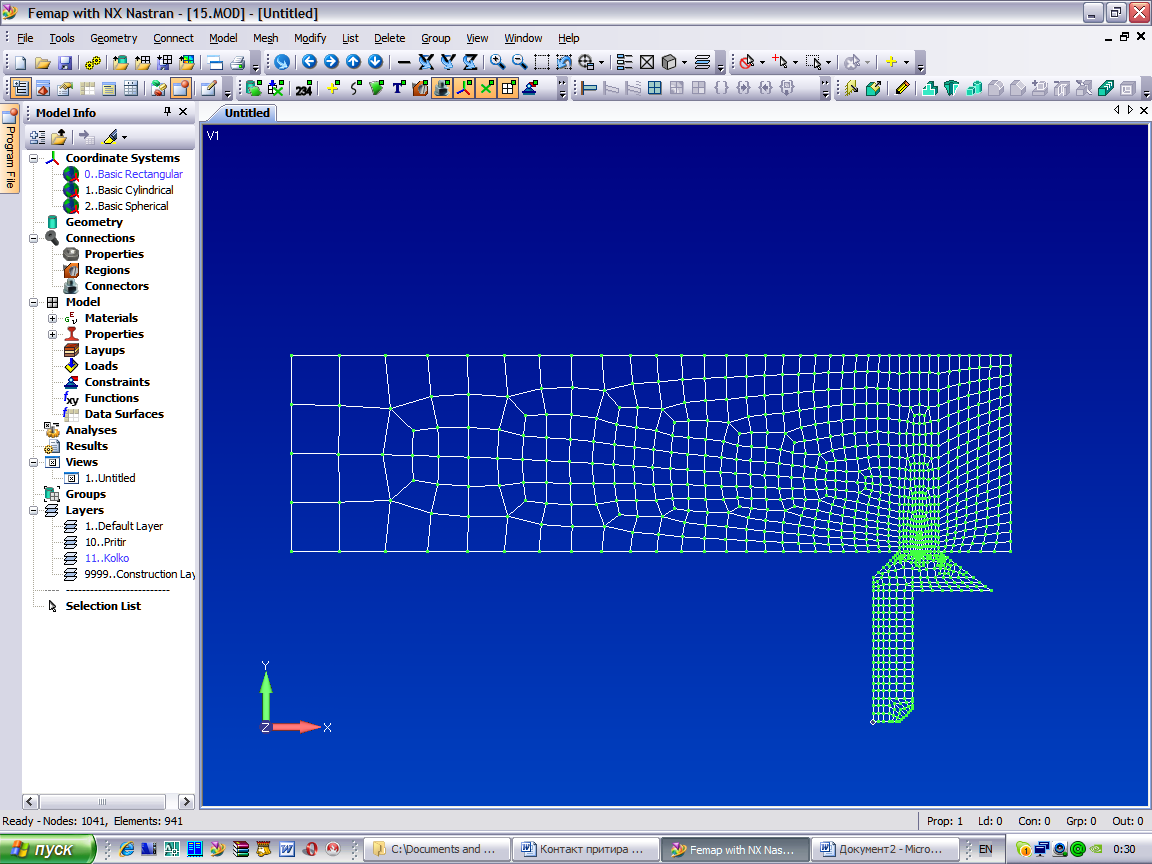Click the View Style cube icon
Screen dimensions: 1152x864
(669, 62)
